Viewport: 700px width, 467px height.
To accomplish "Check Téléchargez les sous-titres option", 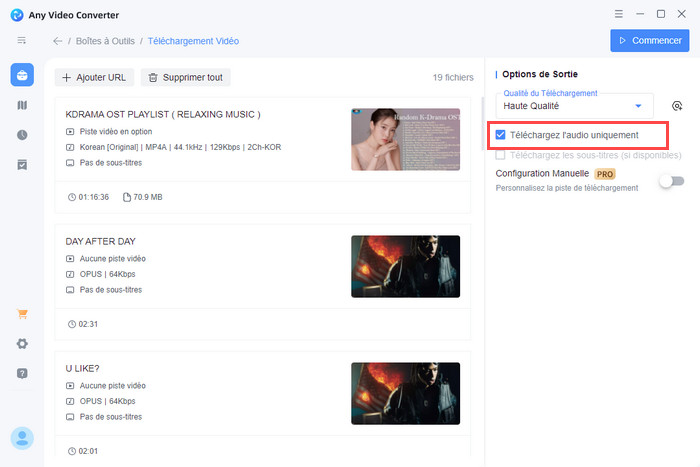I will (501, 155).
